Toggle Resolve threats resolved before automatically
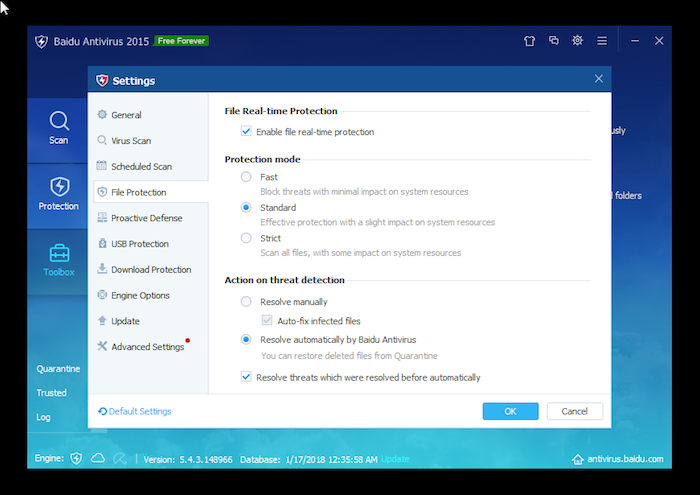The image size is (700, 495). (246, 377)
